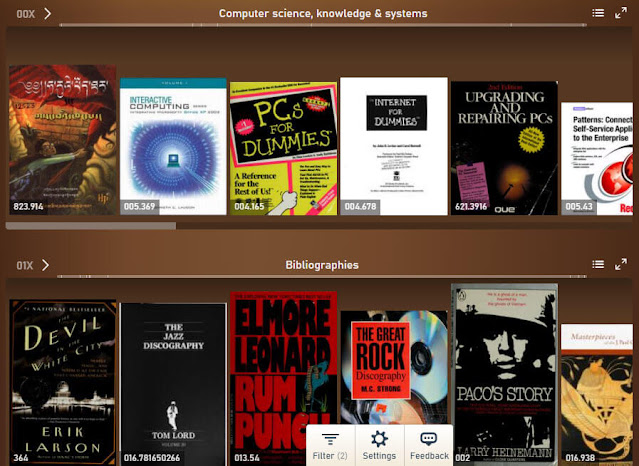
Task: Open the Interactive Computing book cover
Action: (173, 146)
